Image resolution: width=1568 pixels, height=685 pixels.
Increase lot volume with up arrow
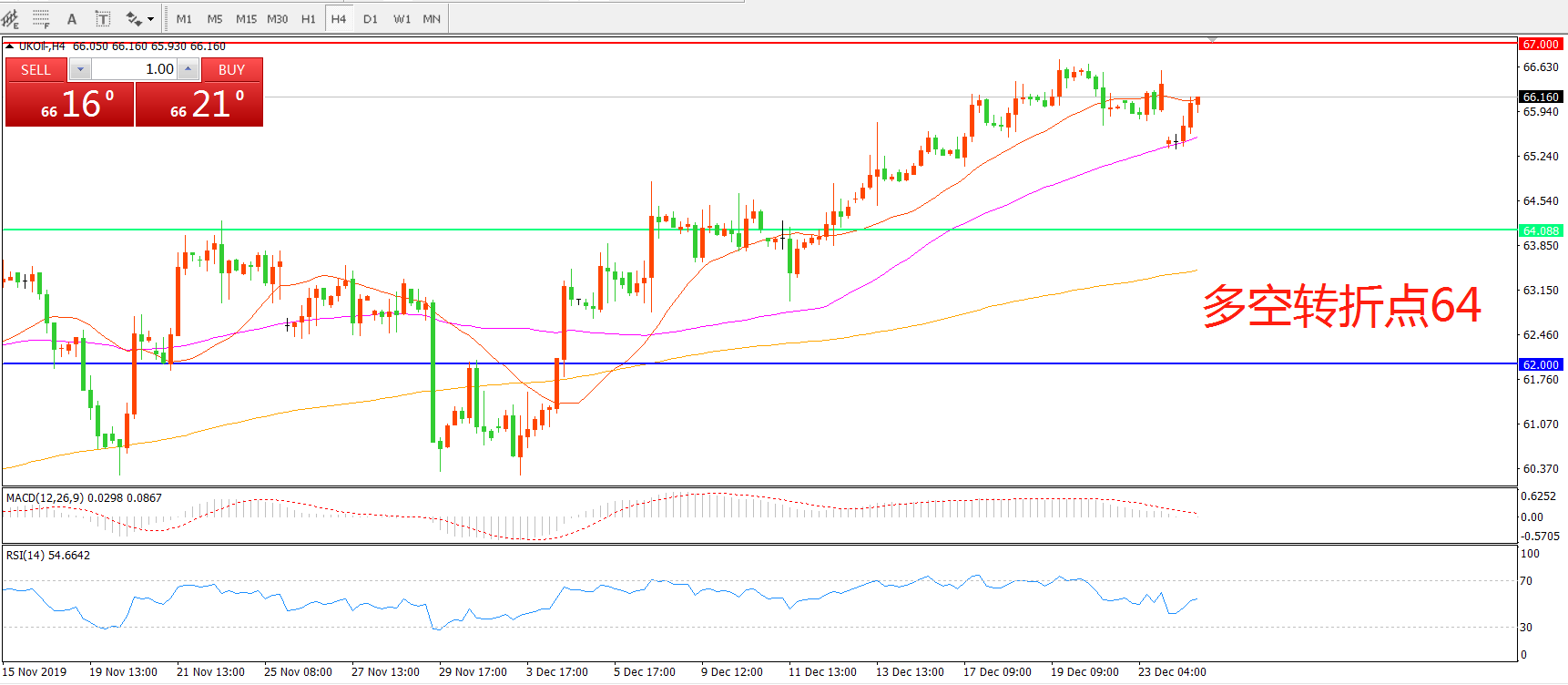pyautogui.click(x=188, y=69)
